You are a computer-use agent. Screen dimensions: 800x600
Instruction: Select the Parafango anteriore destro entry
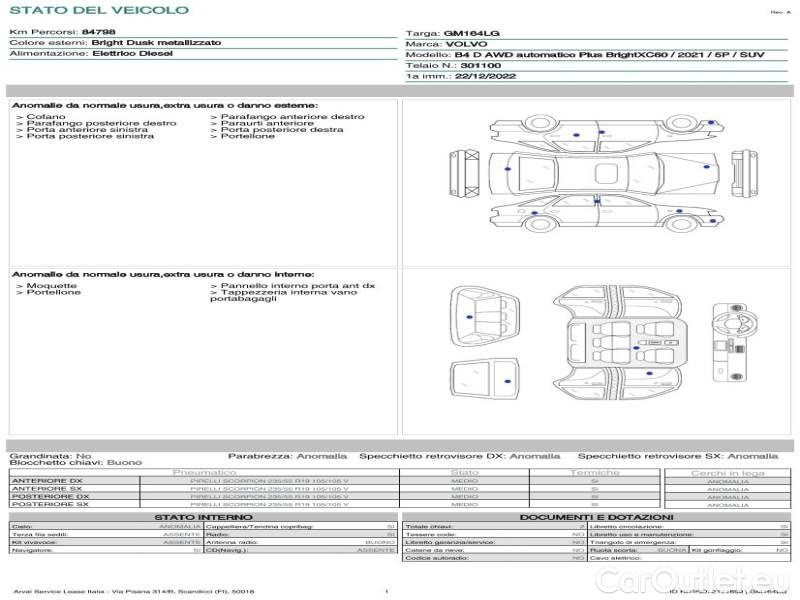[x=292, y=117]
